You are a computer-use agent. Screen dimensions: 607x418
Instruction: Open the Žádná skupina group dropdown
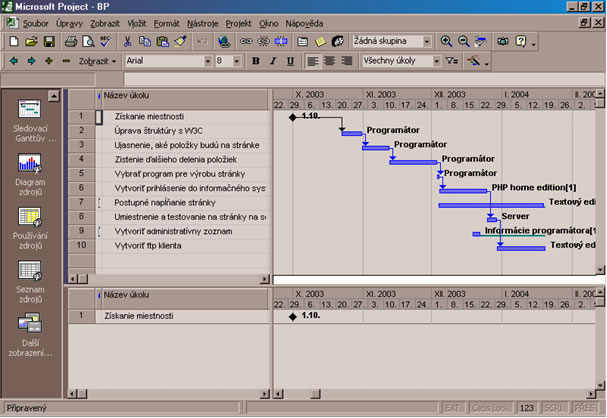click(x=427, y=41)
